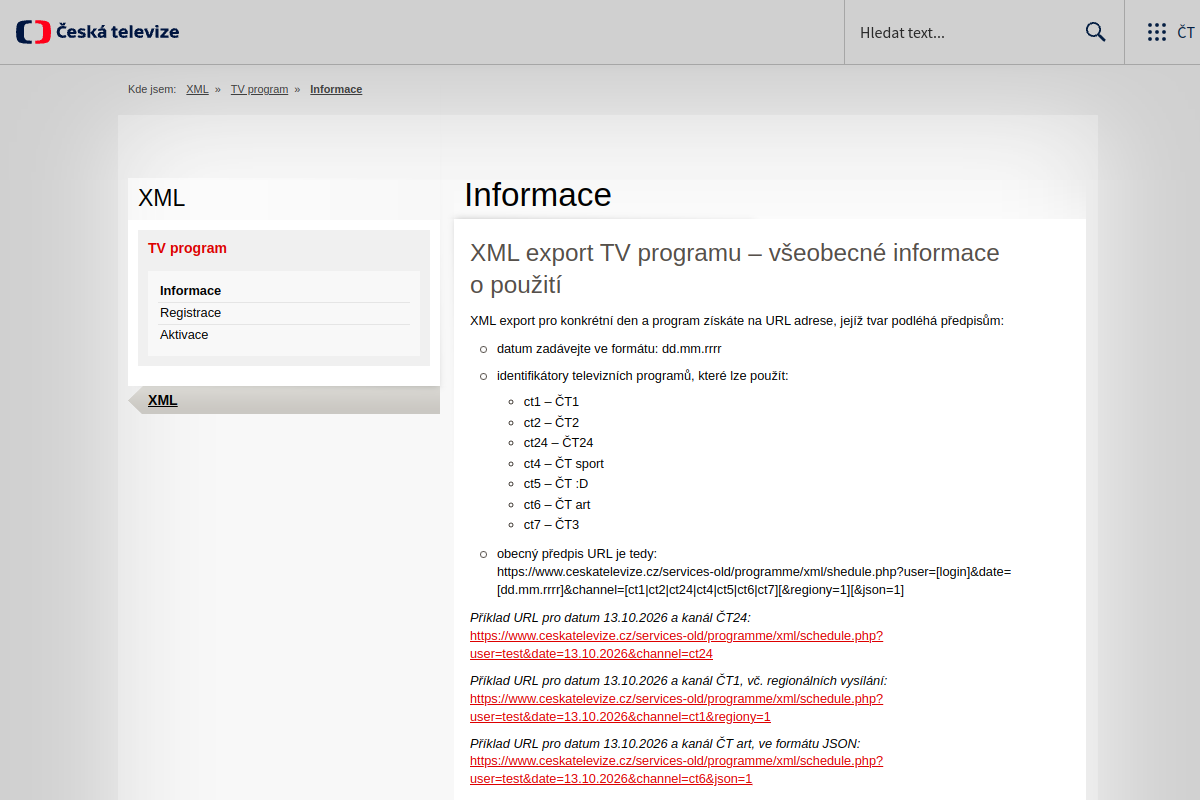Screen dimensions: 1200x800
Task: Click the 'datum zadávejte ve formátu' line
Action: click(609, 349)
